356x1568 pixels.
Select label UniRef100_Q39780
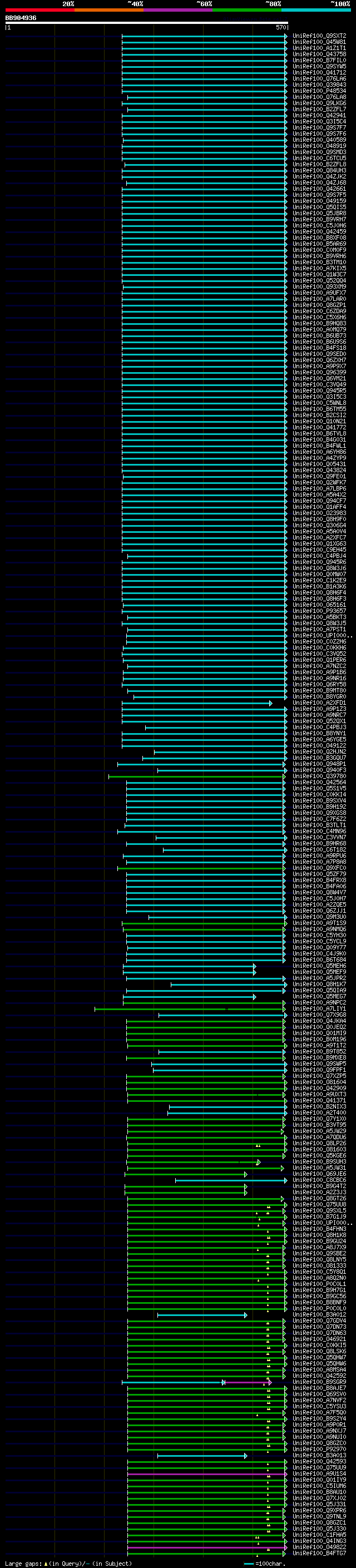click(319, 776)
